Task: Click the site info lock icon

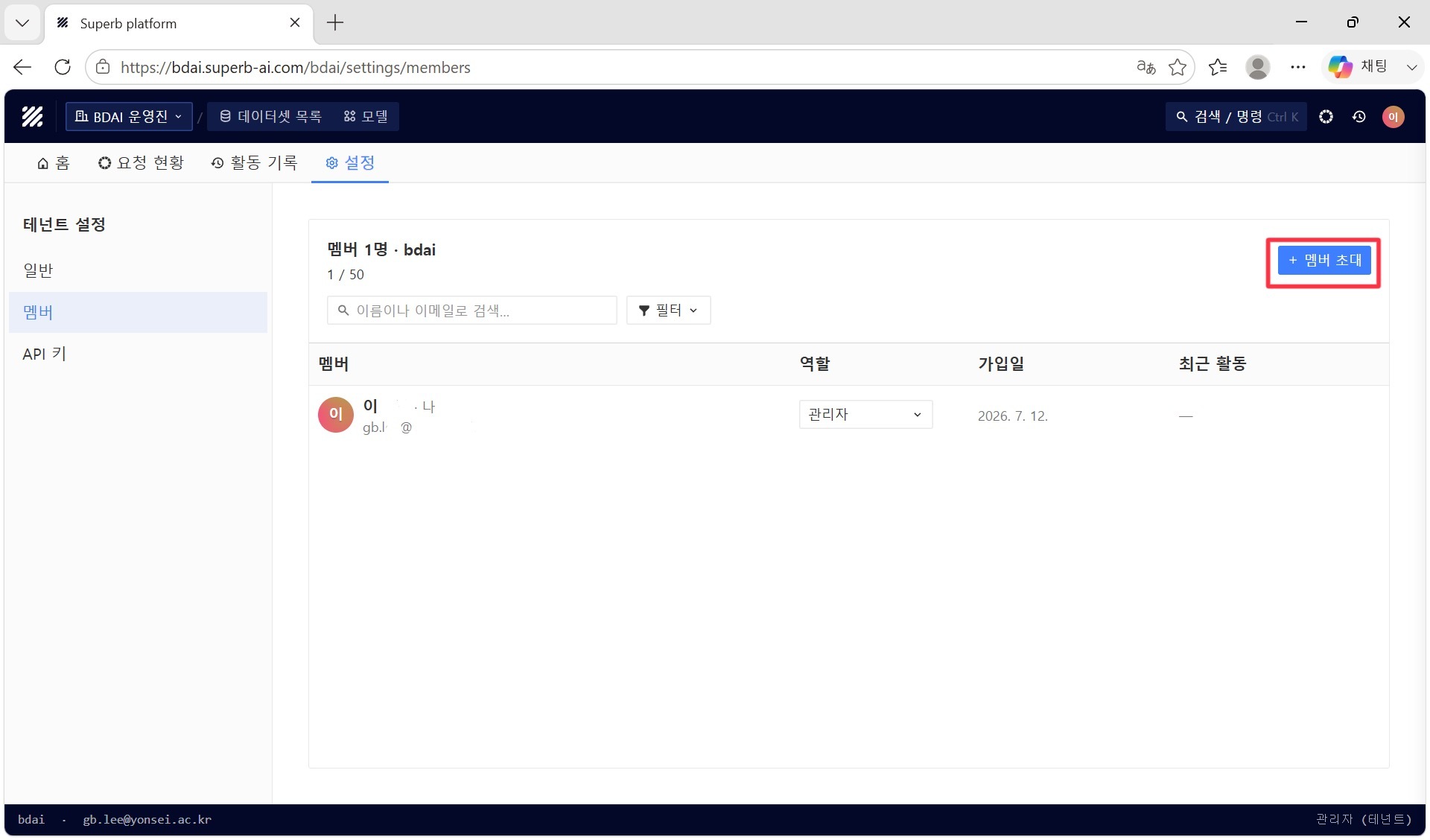Action: [103, 67]
